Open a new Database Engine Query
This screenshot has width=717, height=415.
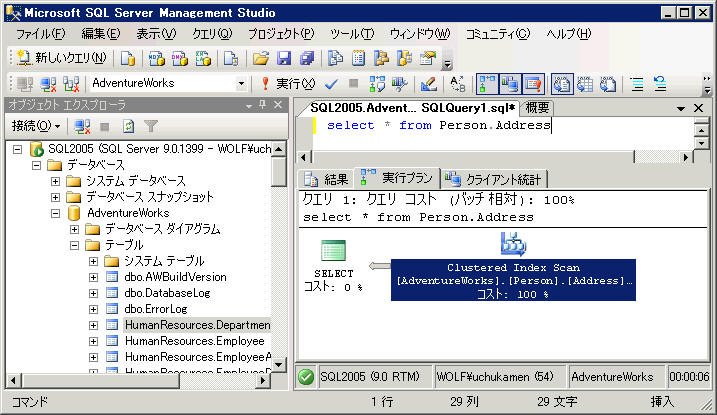pyautogui.click(x=128, y=58)
